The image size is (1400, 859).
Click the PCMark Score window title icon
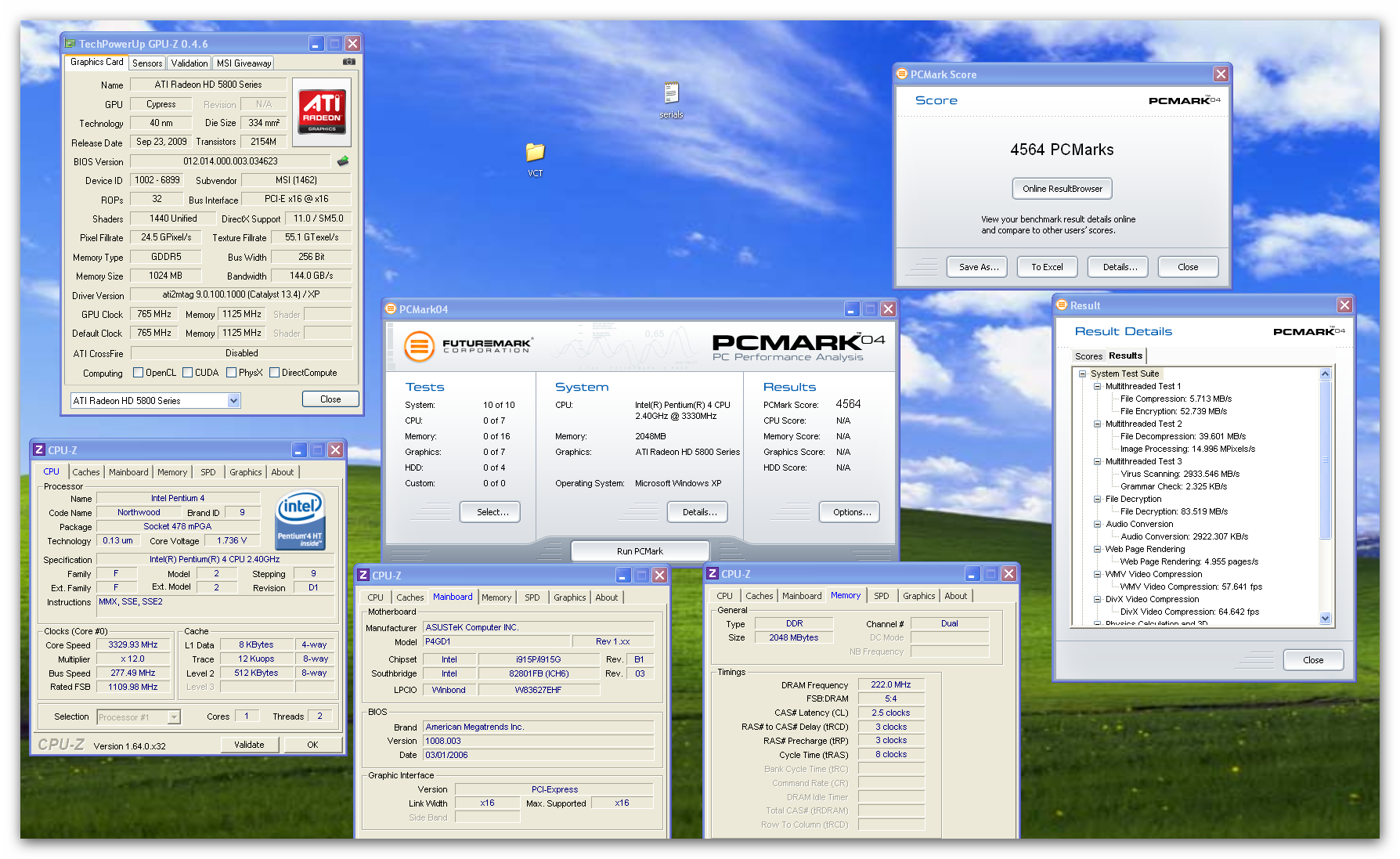902,74
